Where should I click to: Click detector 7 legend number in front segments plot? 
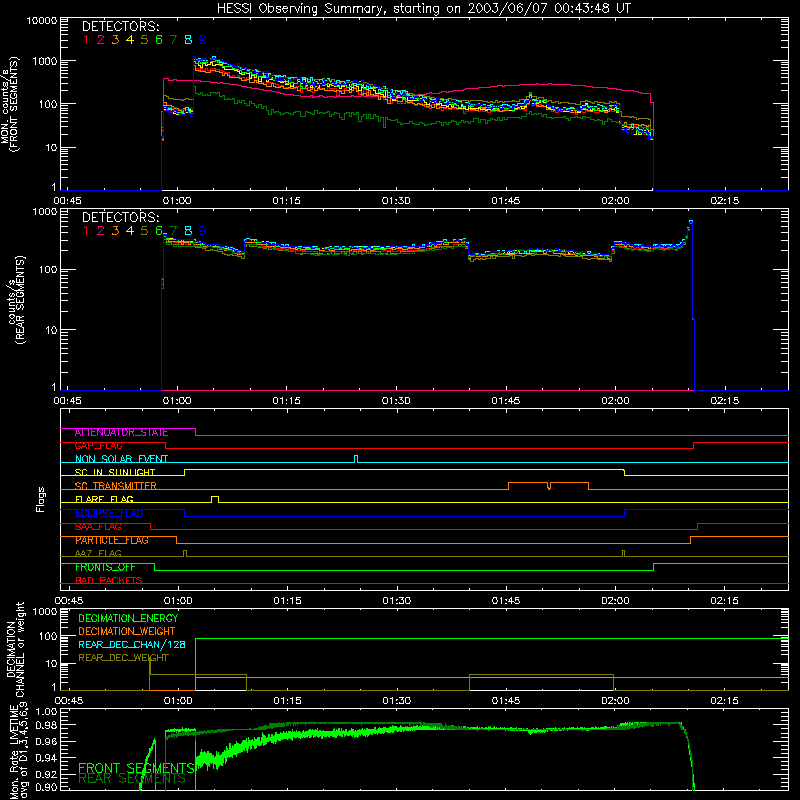(x=173, y=40)
